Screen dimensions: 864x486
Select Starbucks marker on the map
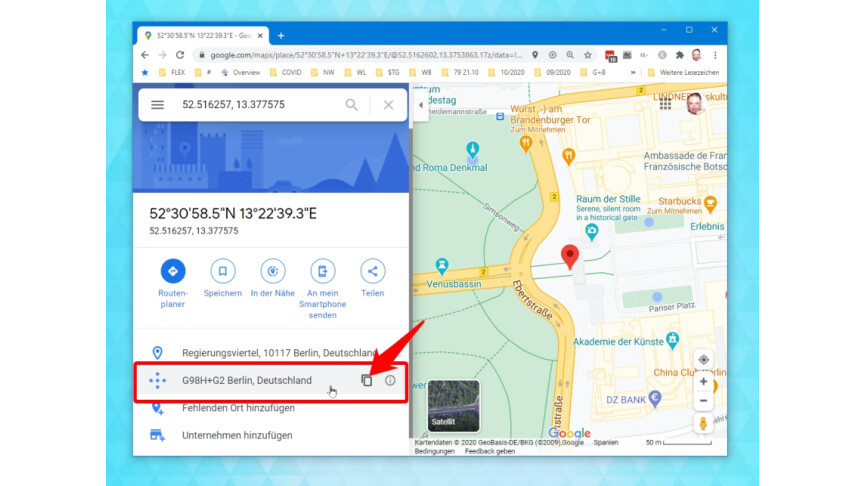click(710, 204)
